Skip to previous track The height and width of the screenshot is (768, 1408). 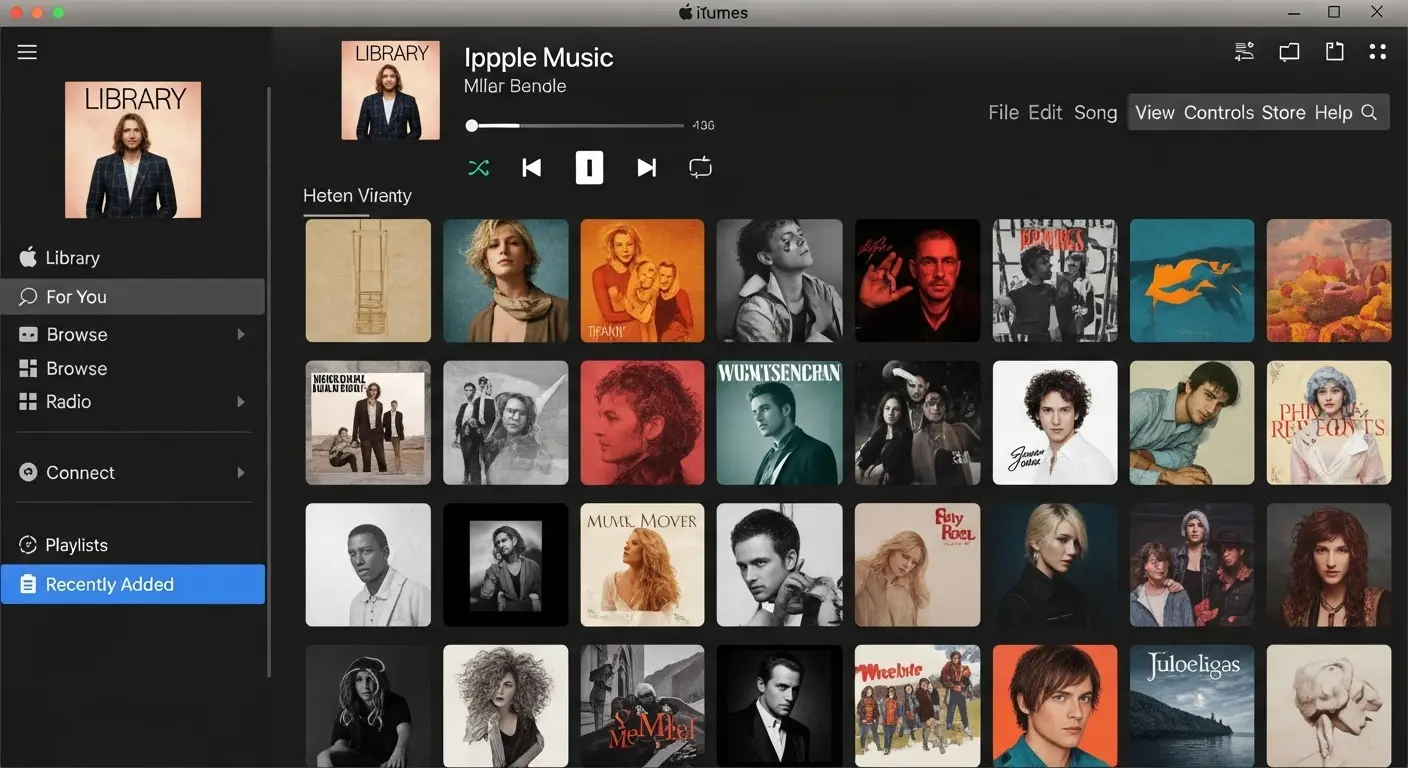coord(532,168)
